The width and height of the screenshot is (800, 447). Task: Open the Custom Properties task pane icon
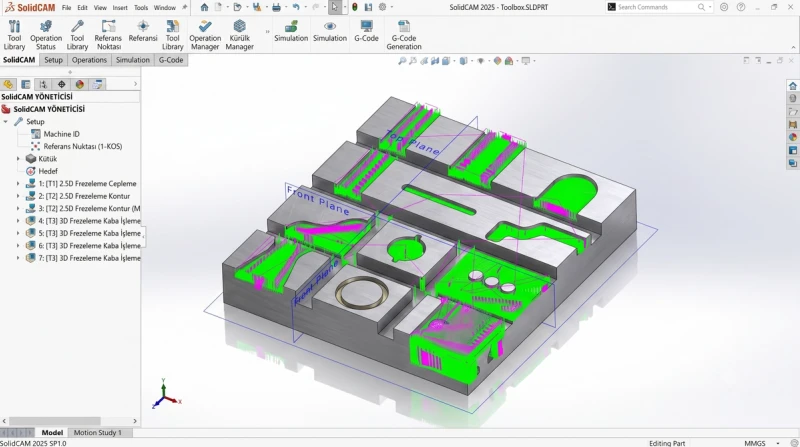coord(792,151)
